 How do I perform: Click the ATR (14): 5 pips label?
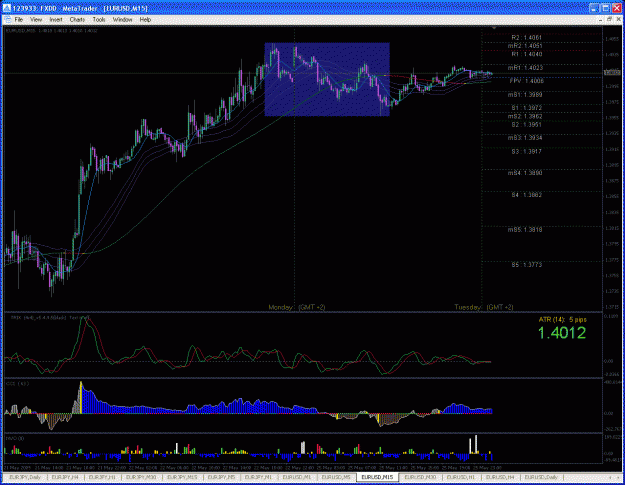click(562, 320)
